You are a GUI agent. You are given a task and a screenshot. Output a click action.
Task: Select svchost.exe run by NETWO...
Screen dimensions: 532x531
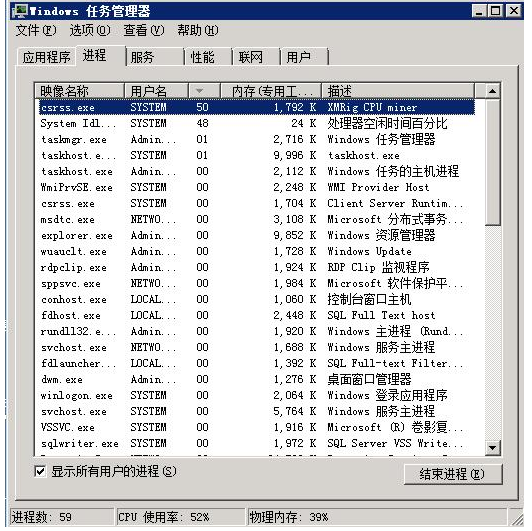(257, 347)
